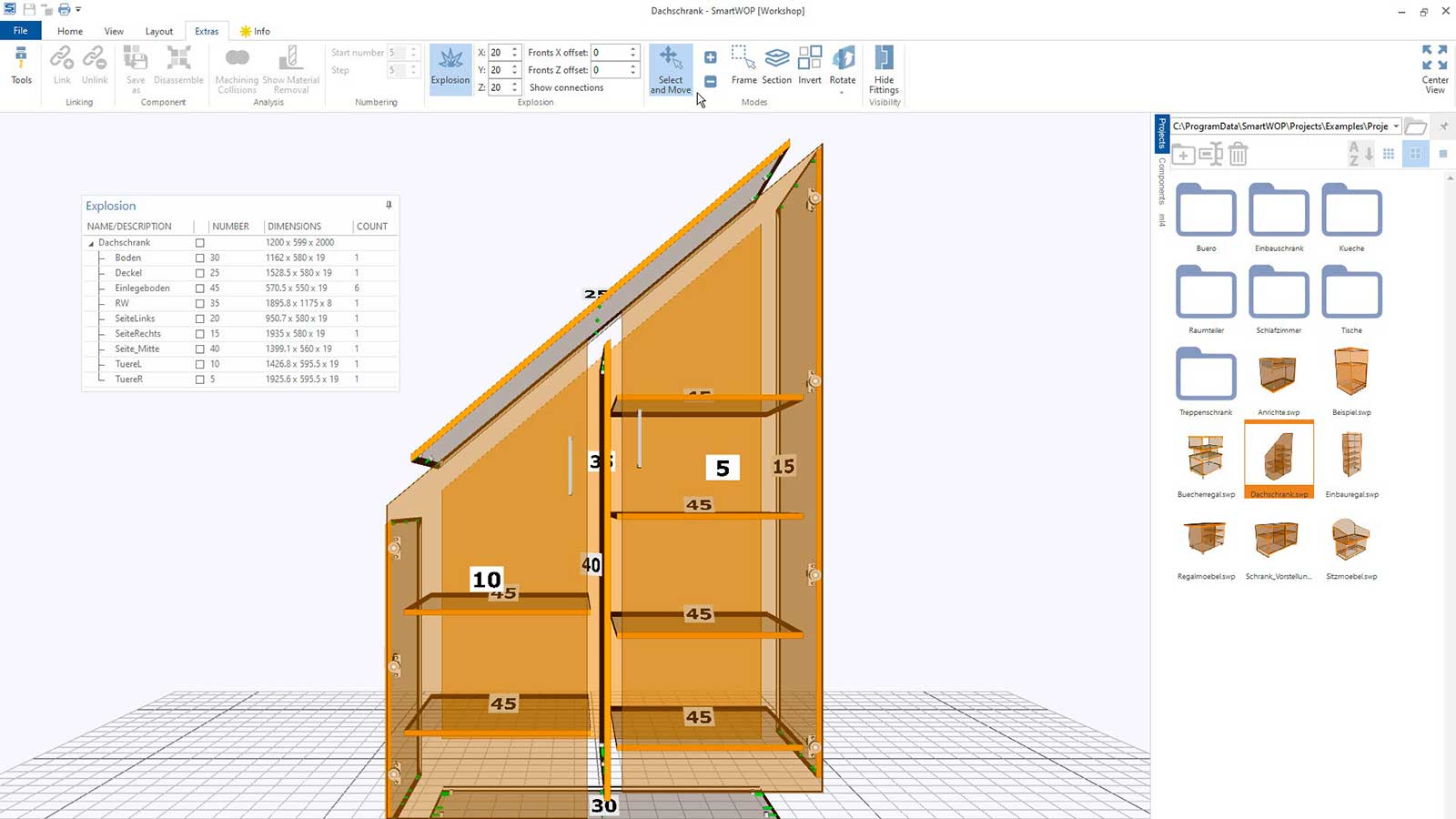The height and width of the screenshot is (819, 1456).
Task: Click Center View icon
Action: pos(1434,69)
